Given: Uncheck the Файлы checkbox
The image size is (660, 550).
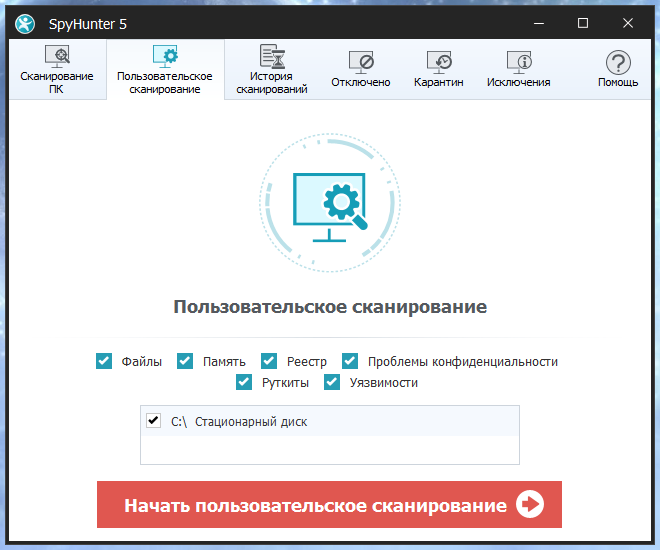Looking at the screenshot, I should [x=104, y=361].
